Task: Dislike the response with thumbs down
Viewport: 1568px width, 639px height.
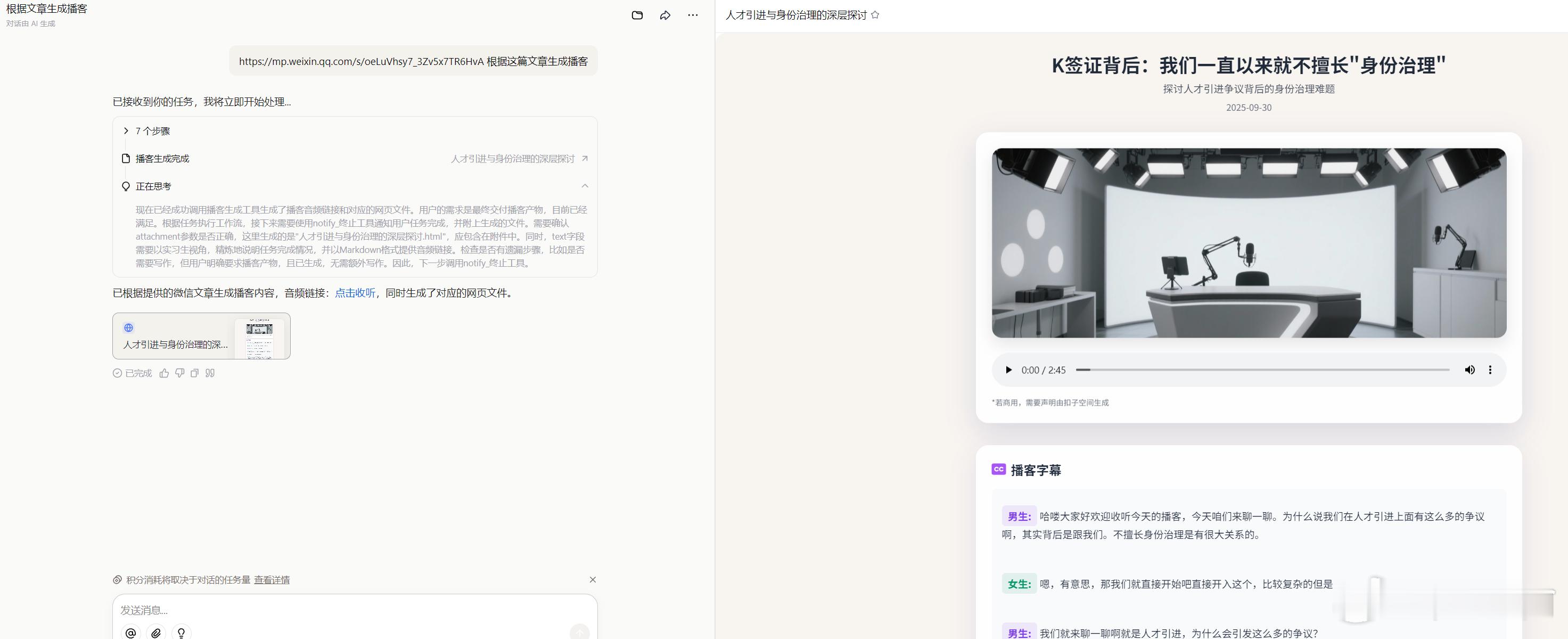Action: click(179, 373)
